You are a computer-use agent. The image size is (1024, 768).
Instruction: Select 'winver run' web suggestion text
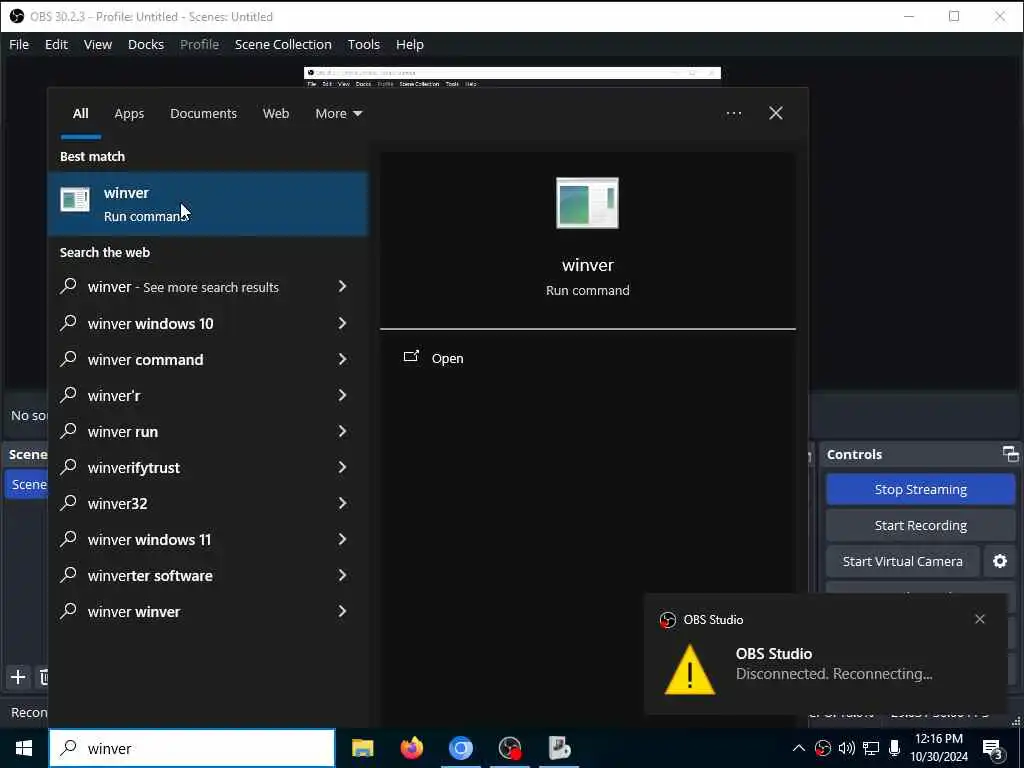click(x=123, y=432)
